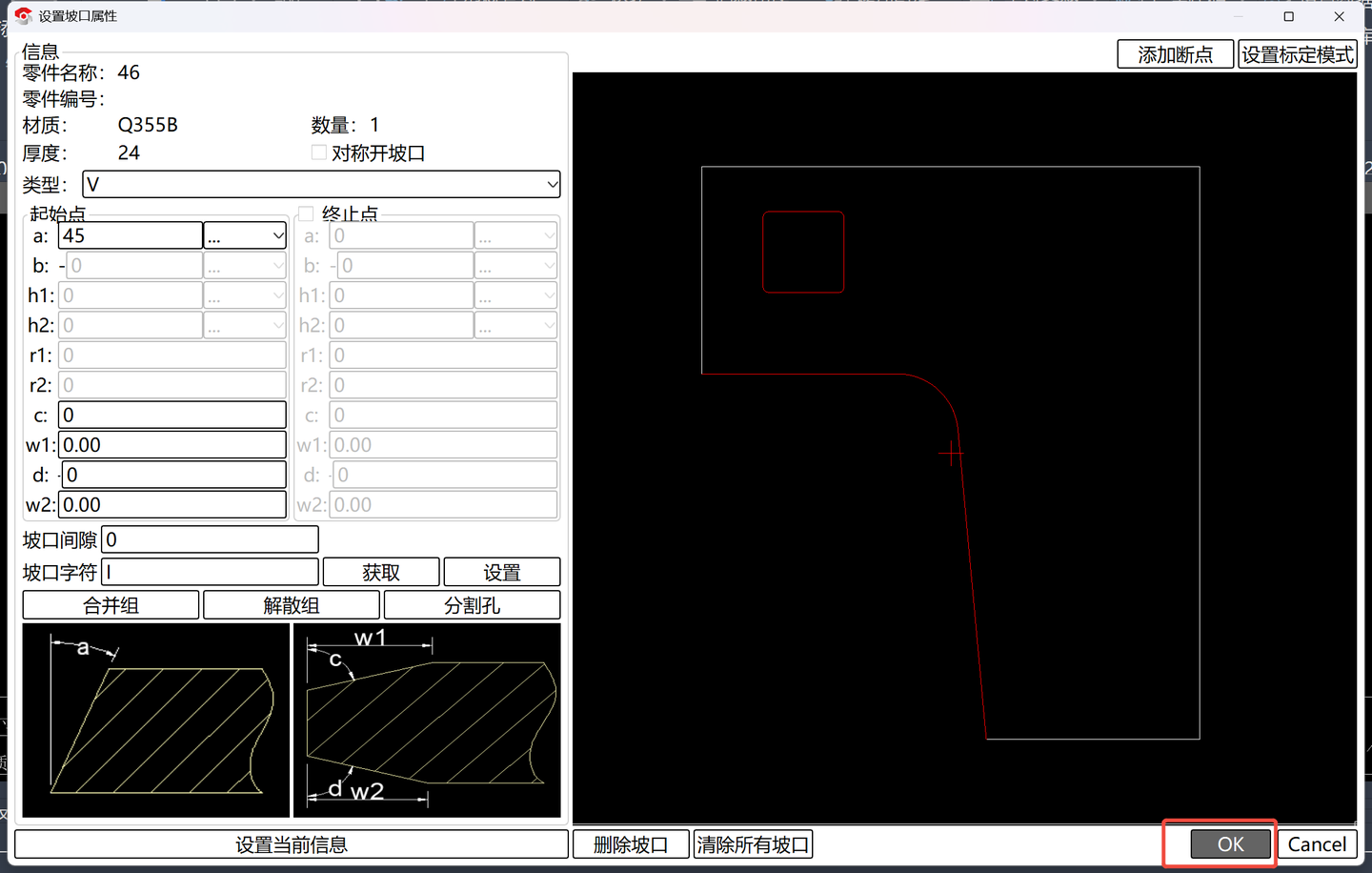Click the app logo icon in title bar
Image resolution: width=1372 pixels, height=873 pixels.
pyautogui.click(x=24, y=16)
